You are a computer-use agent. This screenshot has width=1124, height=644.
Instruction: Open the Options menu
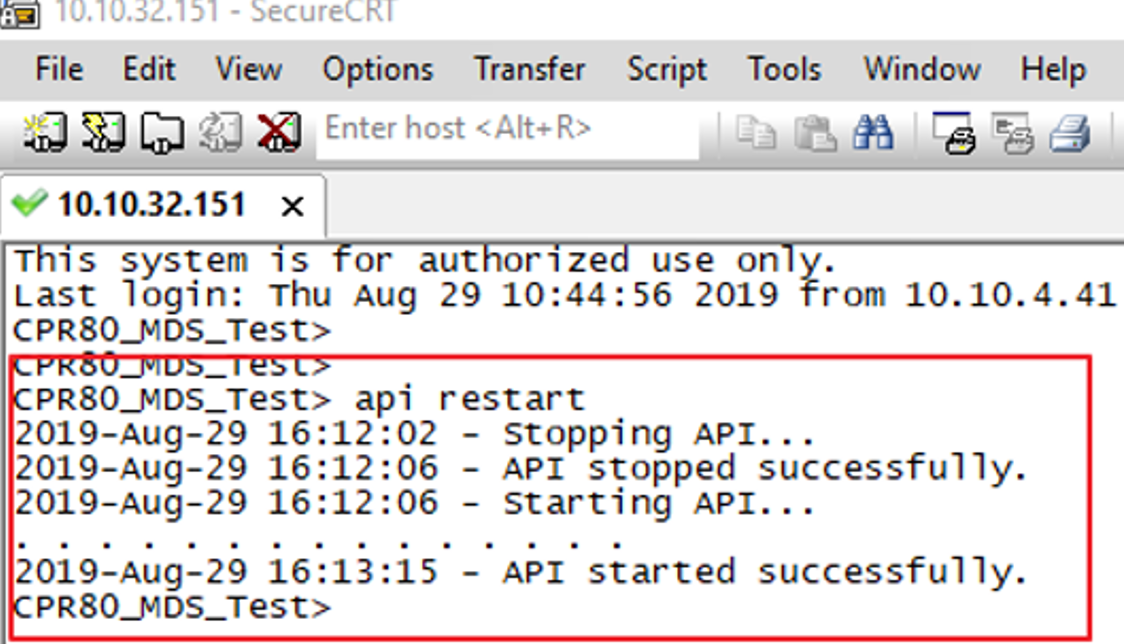[x=377, y=70]
